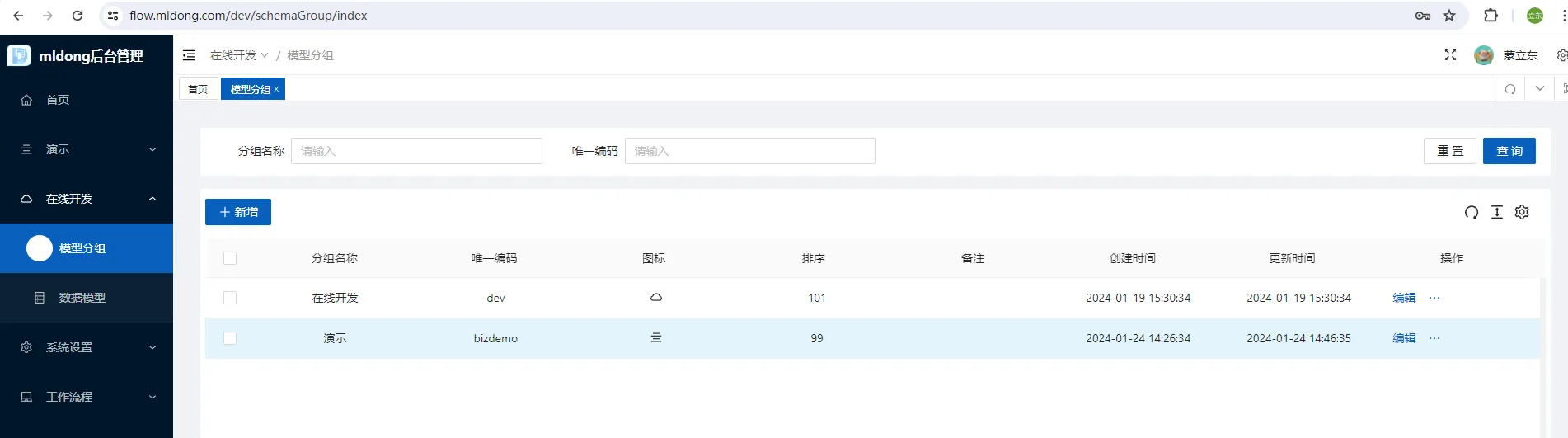Collapse the sidebar with the menu fold icon
The height and width of the screenshot is (438, 1568).
[x=189, y=55]
